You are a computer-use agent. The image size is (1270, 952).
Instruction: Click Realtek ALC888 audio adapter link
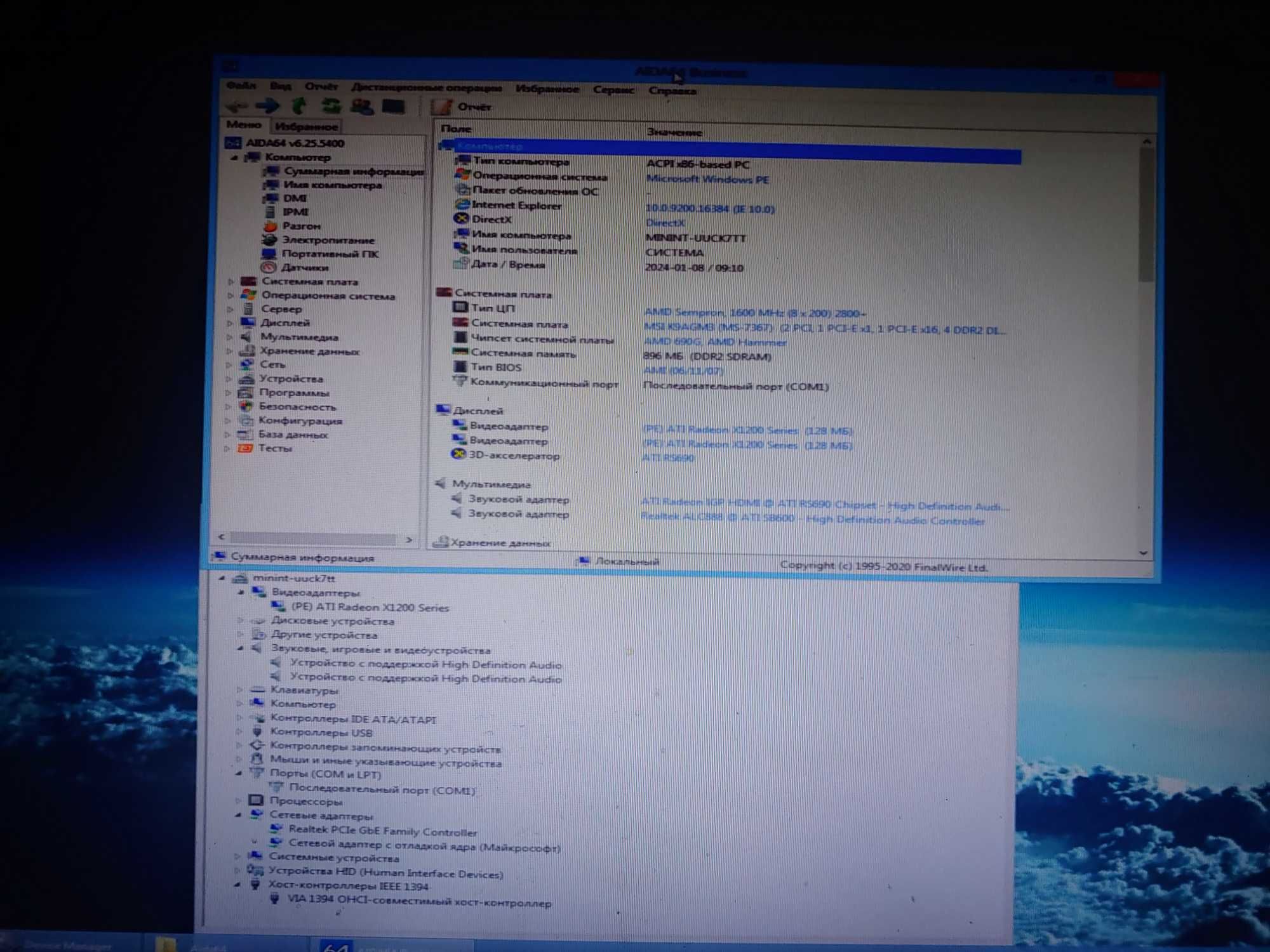click(813, 519)
